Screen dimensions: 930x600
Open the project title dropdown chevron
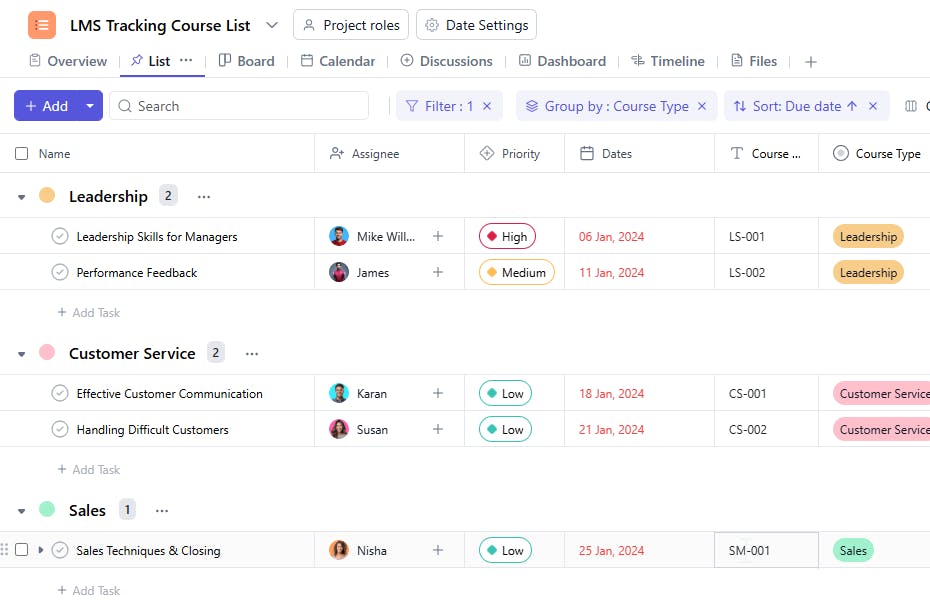273,25
